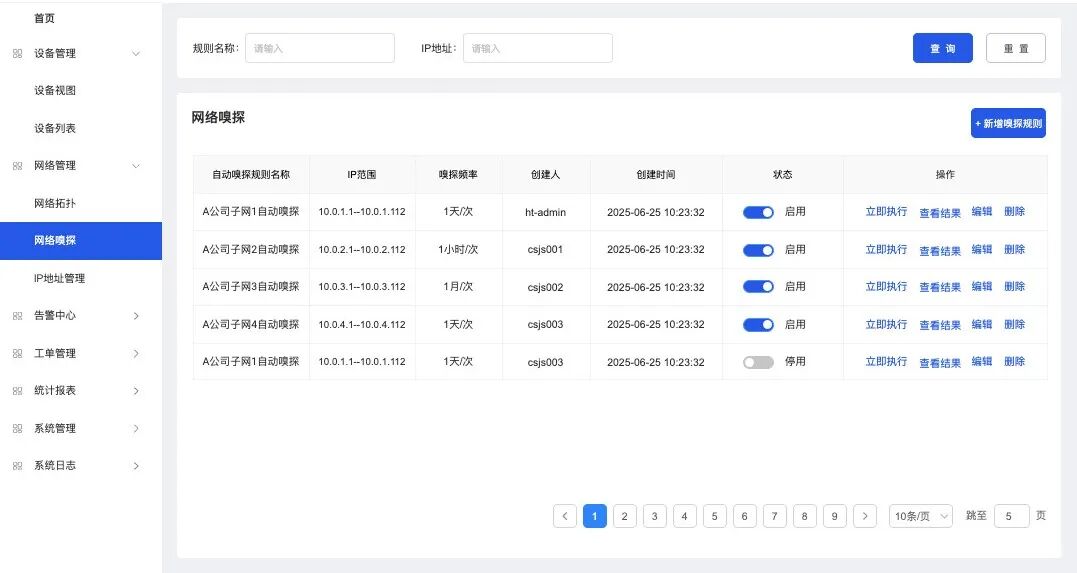Screen dimensions: 1077x573
Task: Click the 告警中心 grid icon in sidebar
Action: click(x=17, y=316)
